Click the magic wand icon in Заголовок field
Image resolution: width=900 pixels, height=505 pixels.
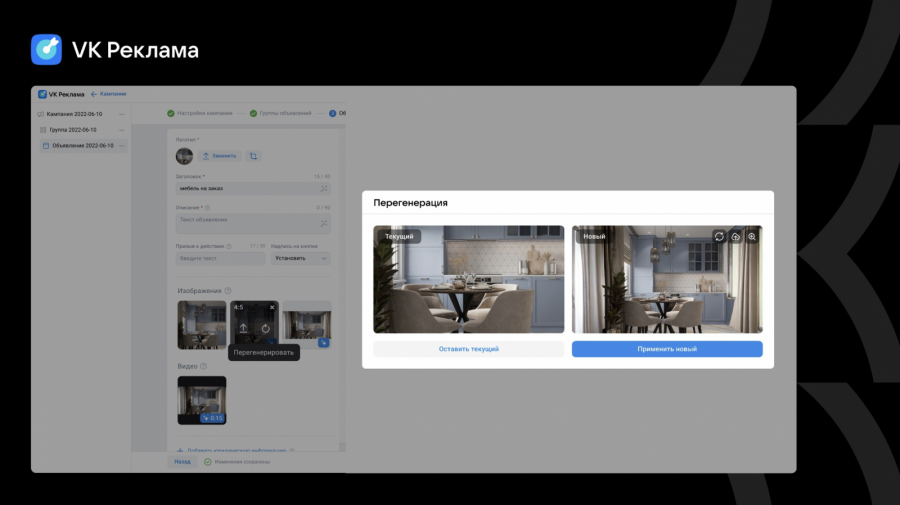click(324, 188)
